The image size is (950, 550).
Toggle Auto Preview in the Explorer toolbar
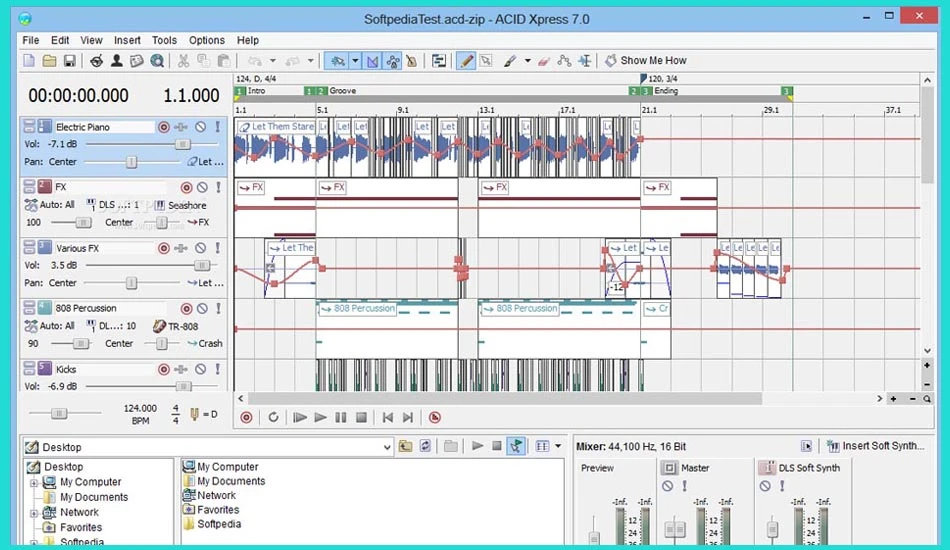pos(516,446)
